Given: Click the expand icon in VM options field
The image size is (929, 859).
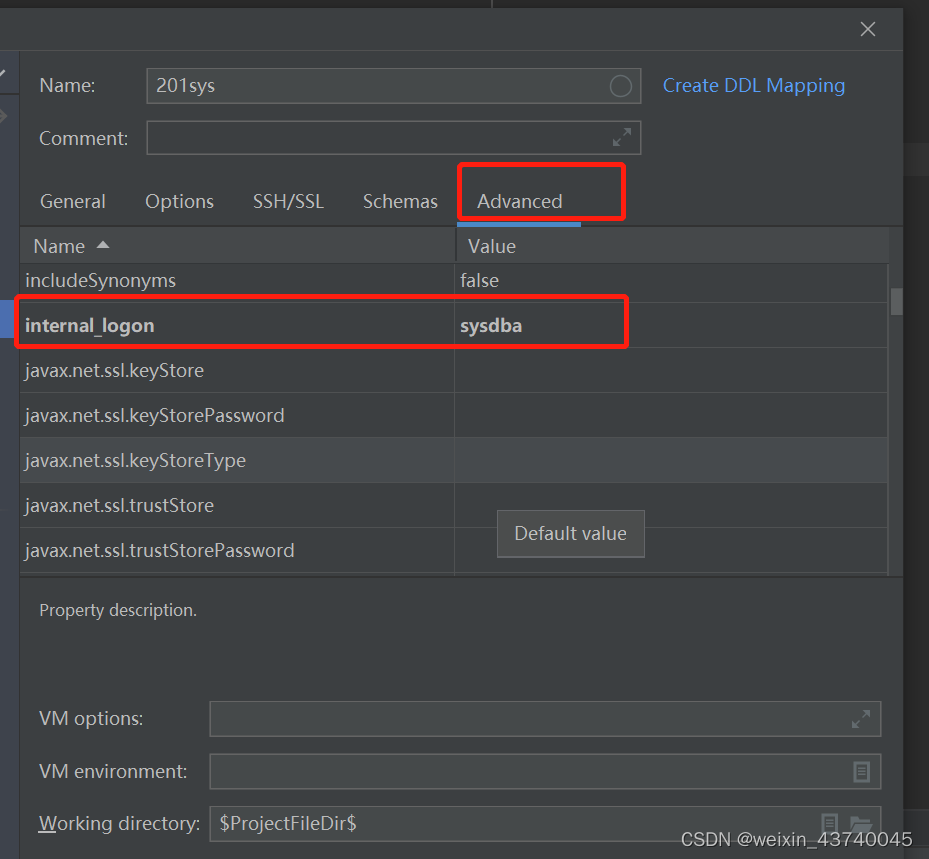Looking at the screenshot, I should [x=862, y=718].
